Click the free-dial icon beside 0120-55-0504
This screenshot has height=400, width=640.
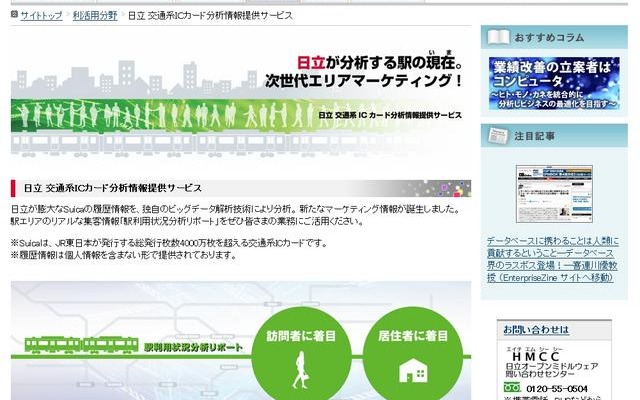pyautogui.click(x=512, y=387)
